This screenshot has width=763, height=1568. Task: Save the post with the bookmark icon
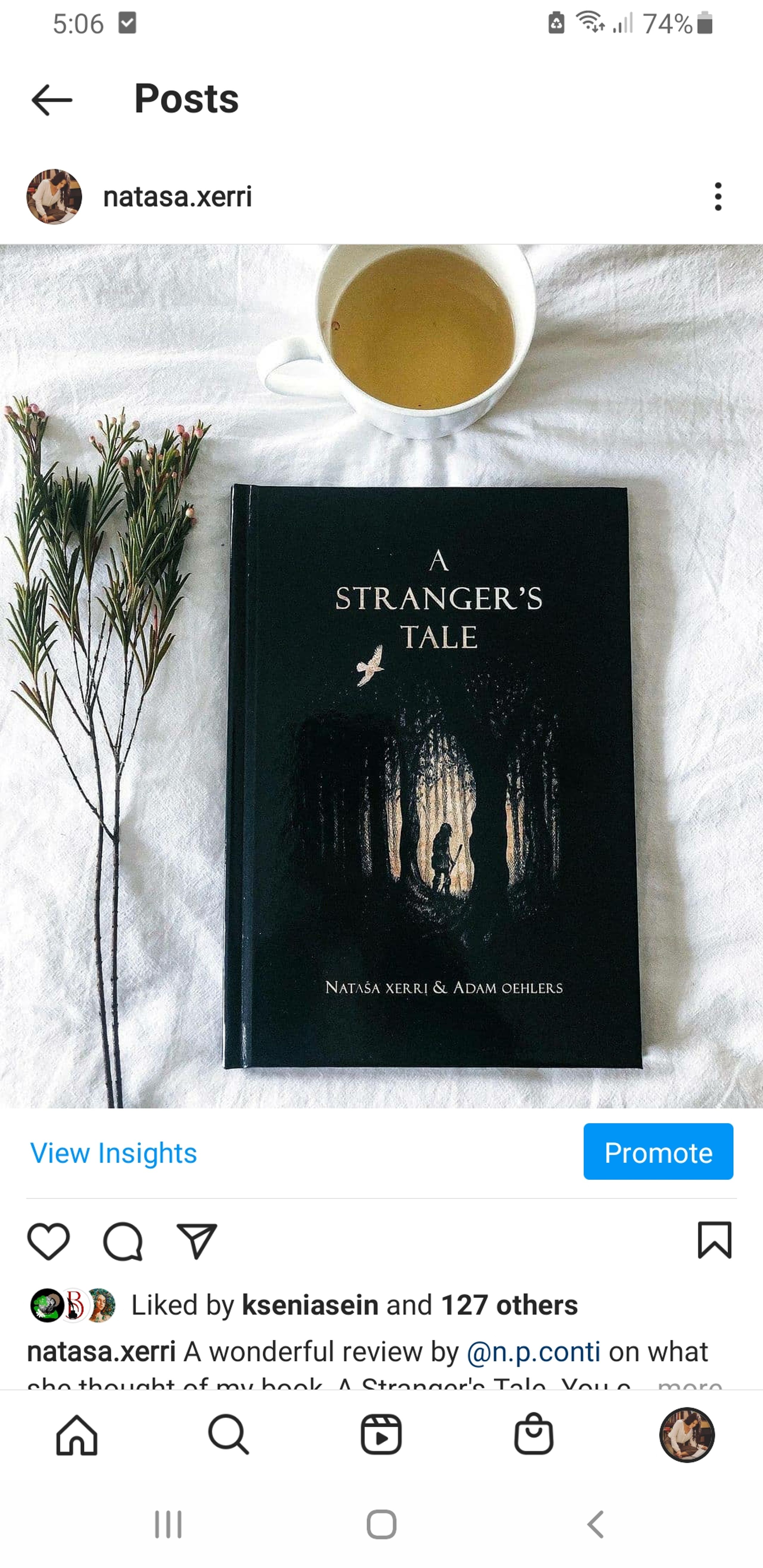[714, 1240]
